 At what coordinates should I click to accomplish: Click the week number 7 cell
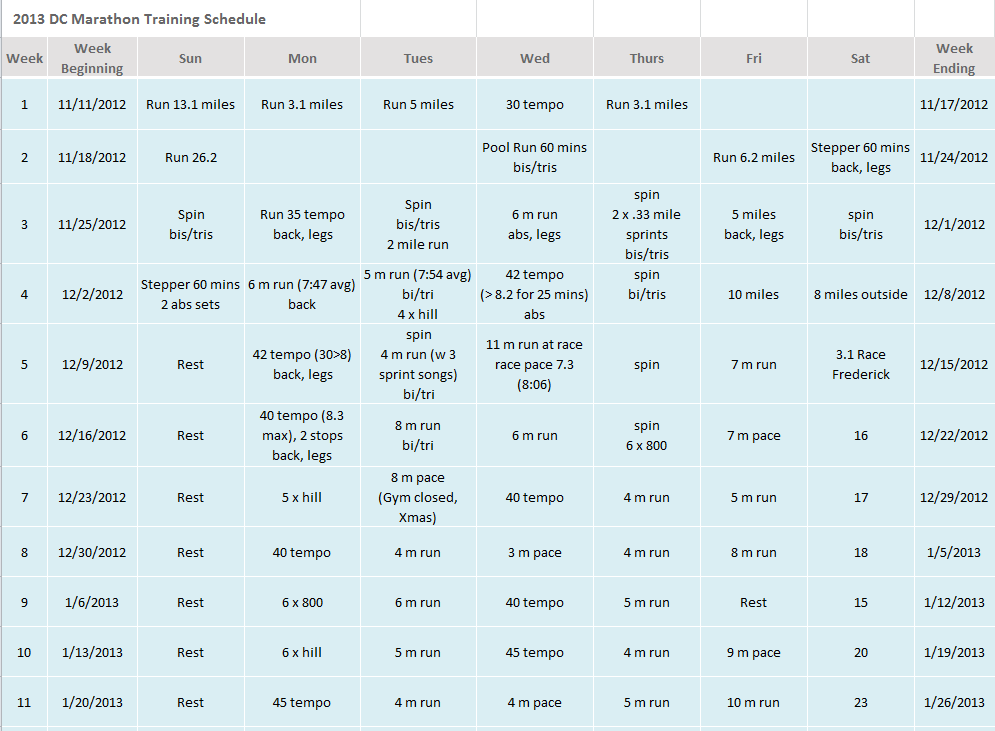tap(24, 497)
